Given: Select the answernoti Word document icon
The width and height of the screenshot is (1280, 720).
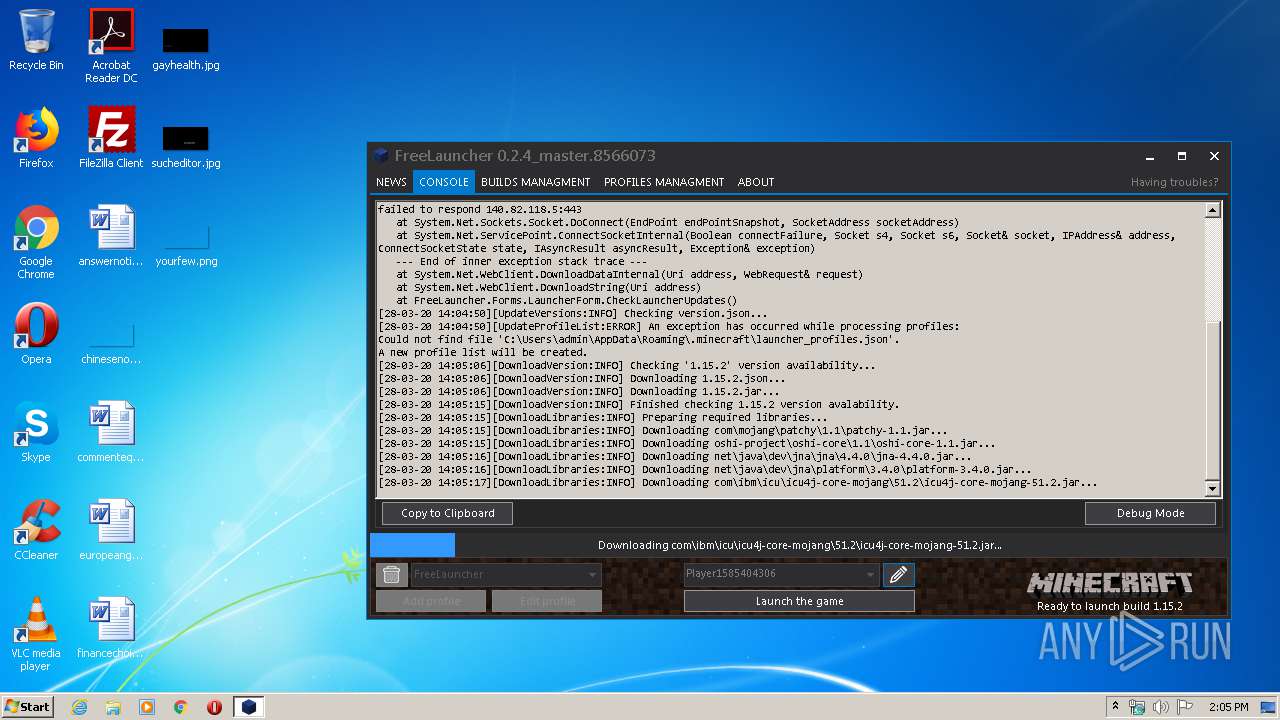Looking at the screenshot, I should (x=111, y=237).
